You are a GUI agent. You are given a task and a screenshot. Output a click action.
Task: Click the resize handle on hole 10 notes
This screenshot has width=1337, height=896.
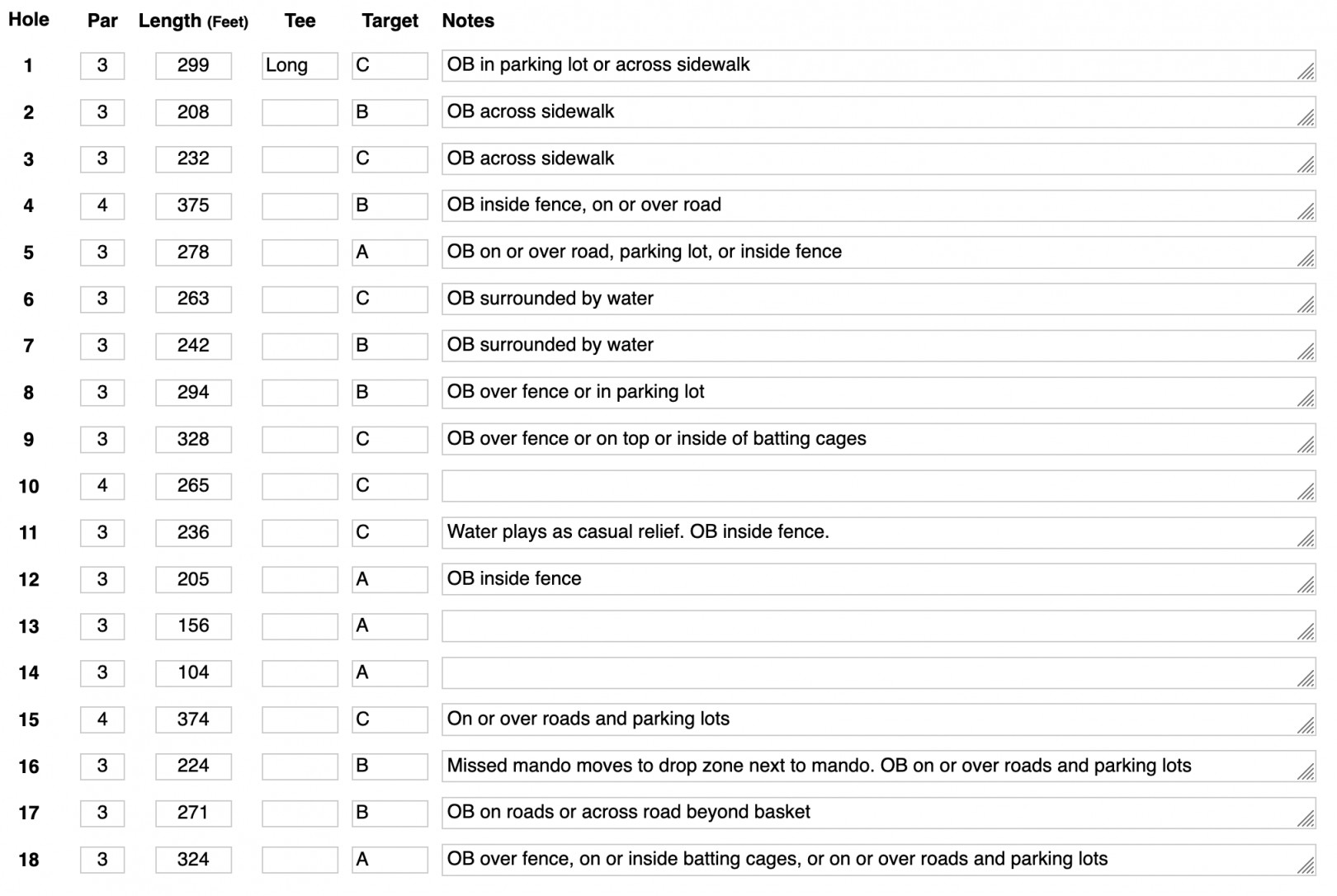point(1306,493)
